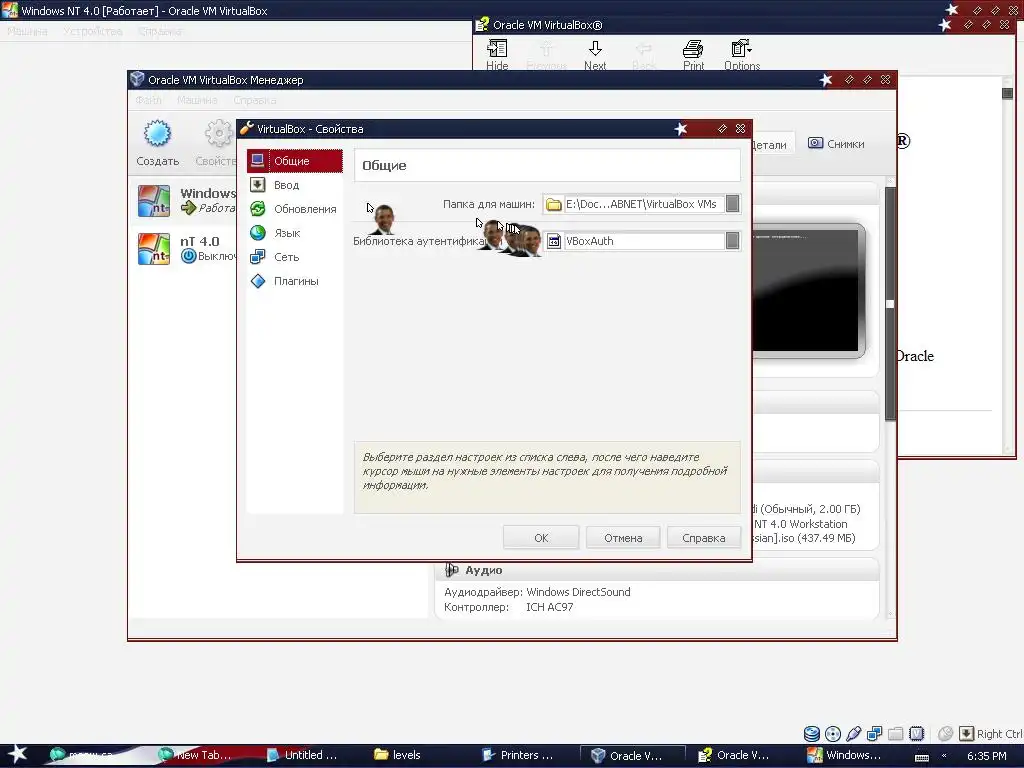Image resolution: width=1024 pixels, height=768 pixels.
Task: Switch to the Printers taskbar item
Action: tap(519, 755)
